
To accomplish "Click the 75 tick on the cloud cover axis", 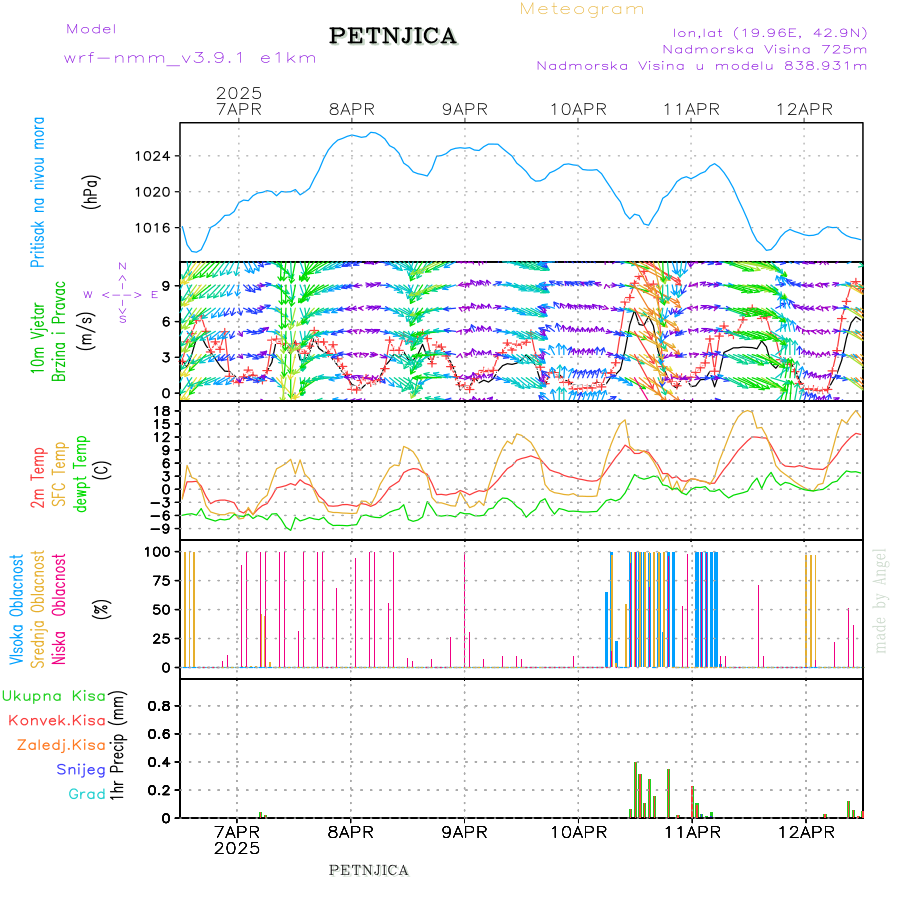I will tap(162, 581).
